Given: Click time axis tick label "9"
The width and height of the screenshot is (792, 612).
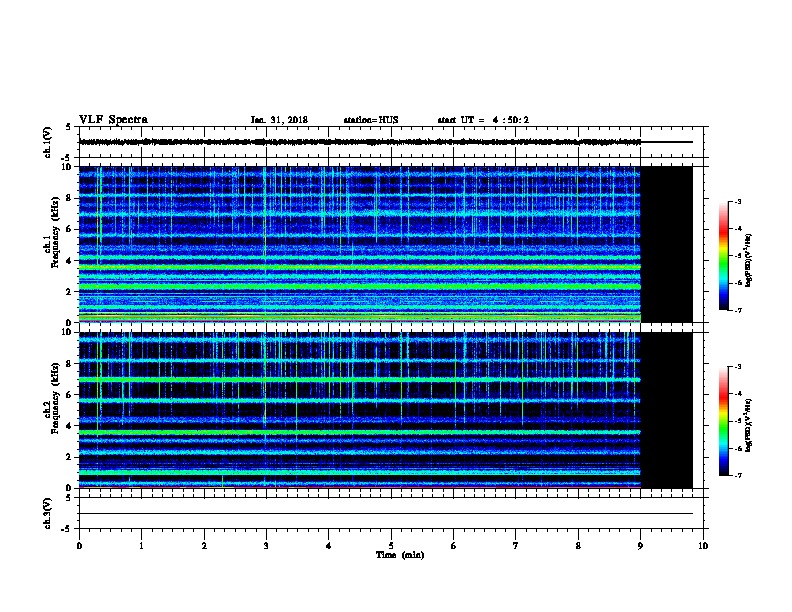Looking at the screenshot, I should point(640,546).
